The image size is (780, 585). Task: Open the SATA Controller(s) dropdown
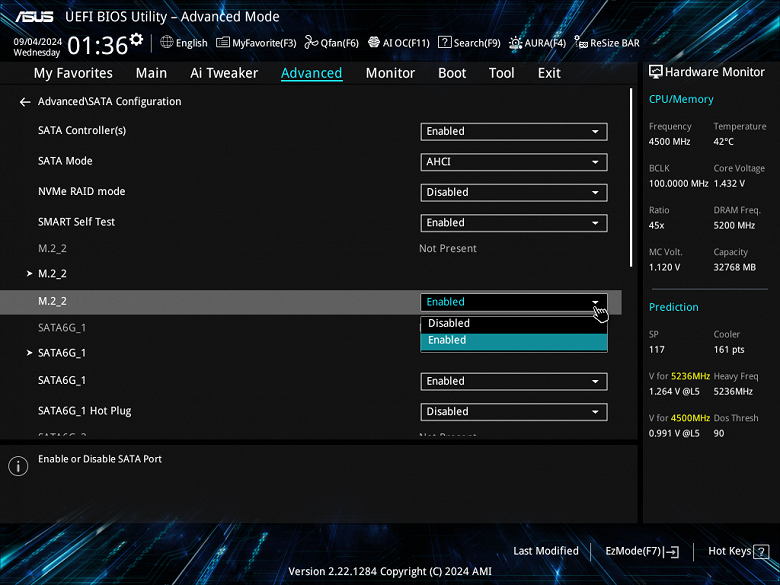(514, 131)
